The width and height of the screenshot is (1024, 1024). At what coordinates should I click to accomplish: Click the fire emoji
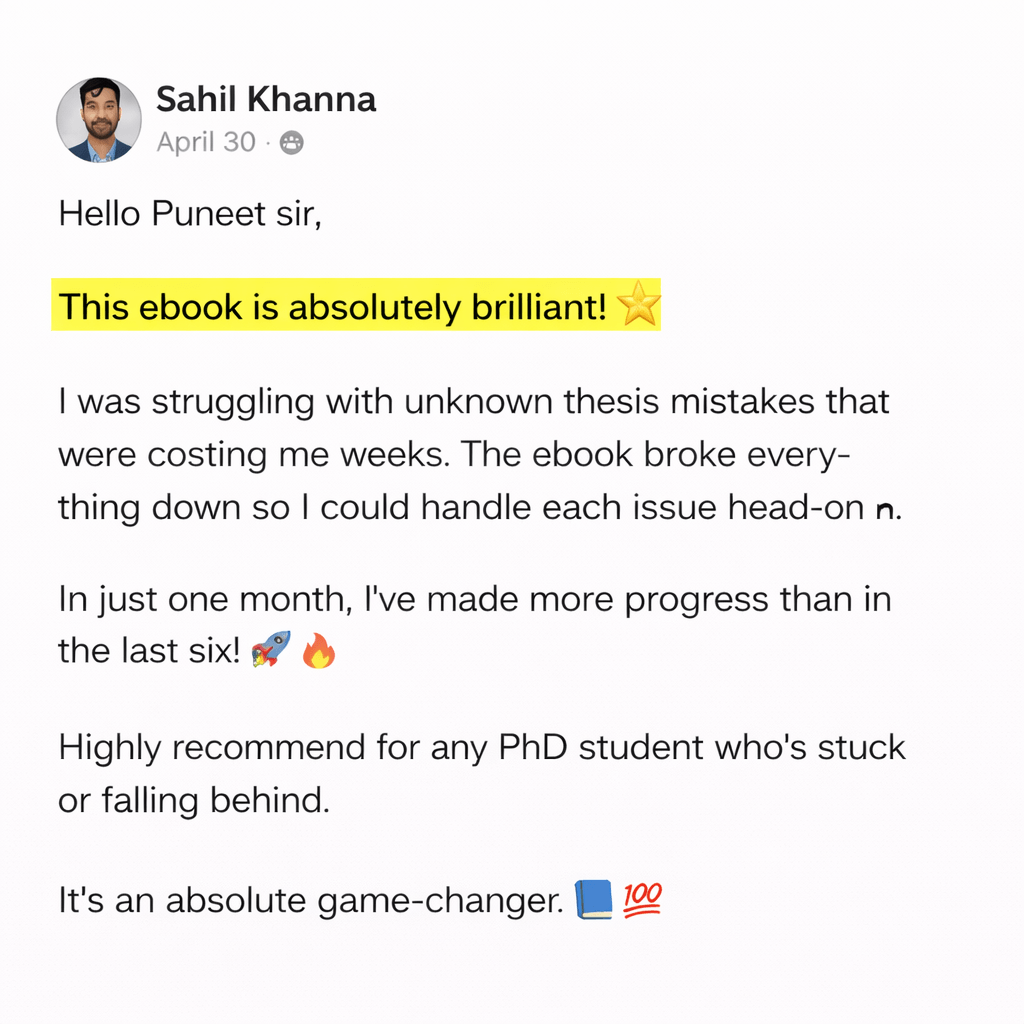click(319, 652)
